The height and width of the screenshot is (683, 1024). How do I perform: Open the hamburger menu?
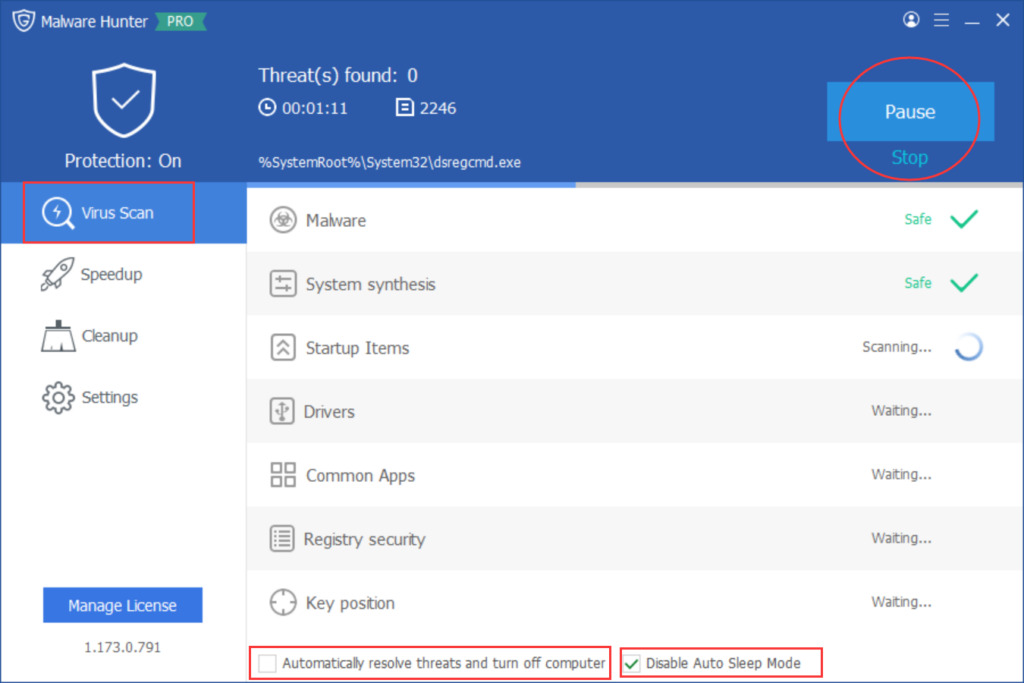coord(941,19)
